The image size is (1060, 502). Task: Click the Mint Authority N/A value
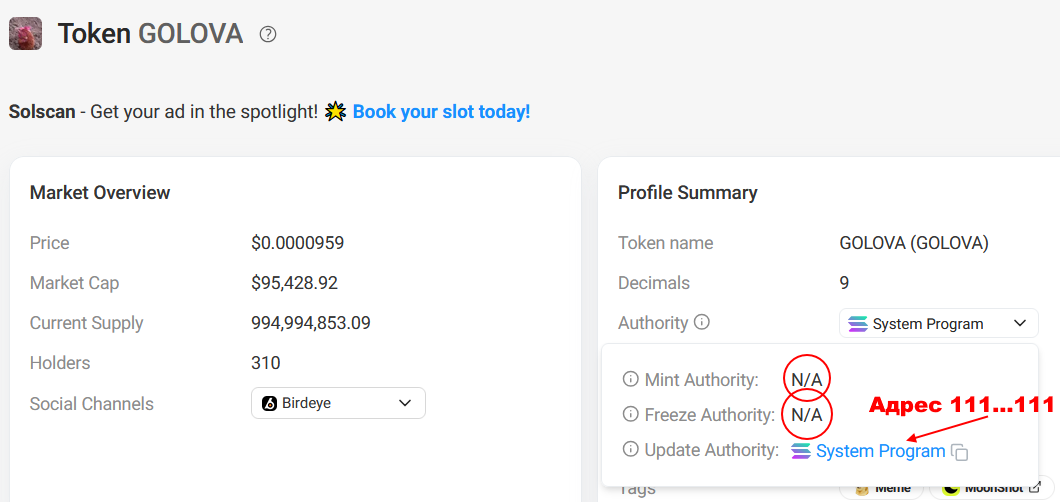[x=806, y=380]
